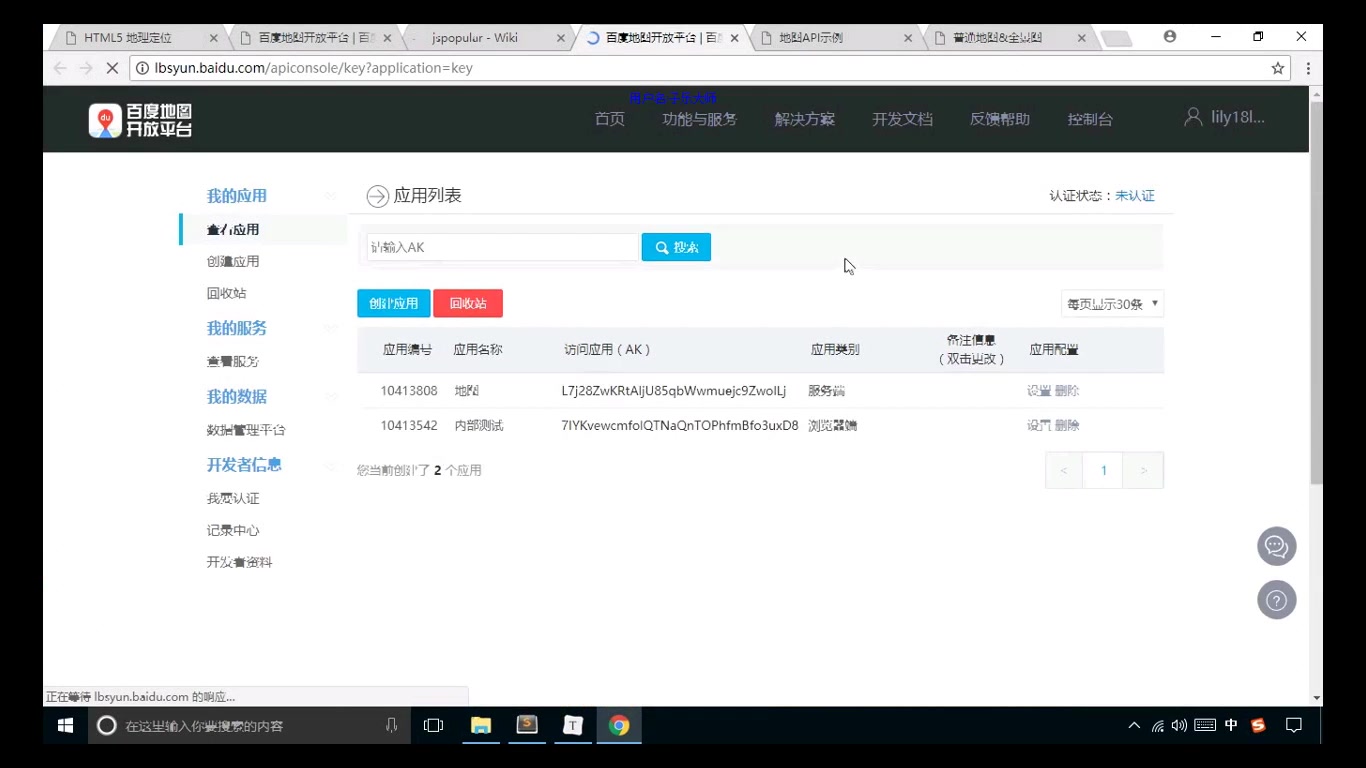
Task: Click the Sogou input method tray icon
Action: coord(1258,725)
